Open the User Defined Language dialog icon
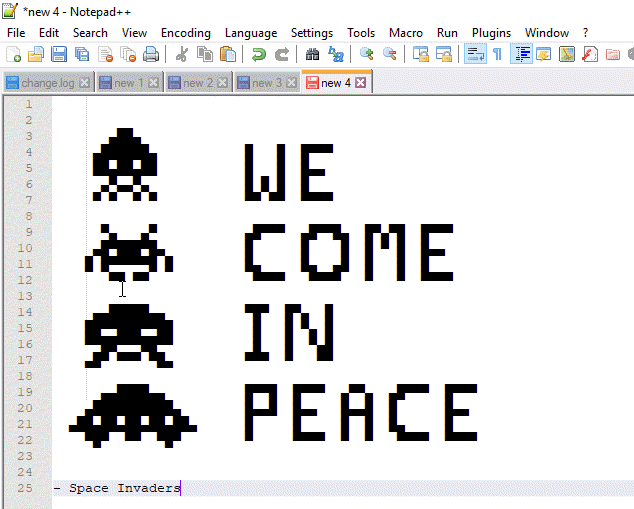The width and height of the screenshot is (634, 509). [544, 54]
